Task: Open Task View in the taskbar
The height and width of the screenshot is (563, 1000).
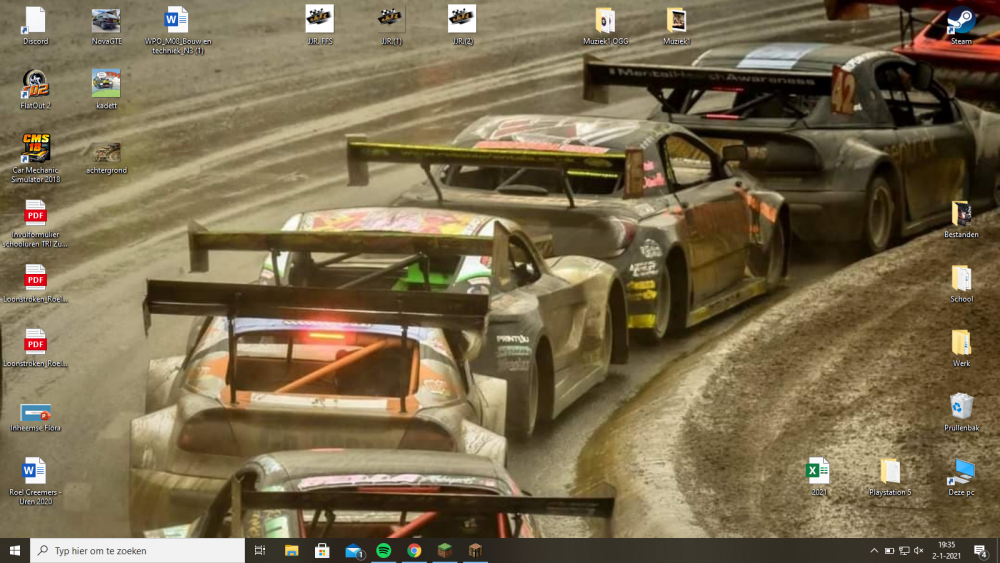Action: 260,551
